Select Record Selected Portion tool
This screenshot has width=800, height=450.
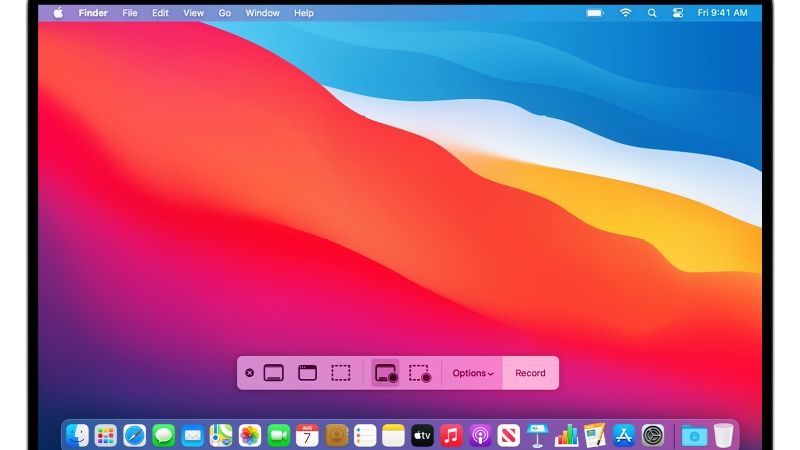420,373
